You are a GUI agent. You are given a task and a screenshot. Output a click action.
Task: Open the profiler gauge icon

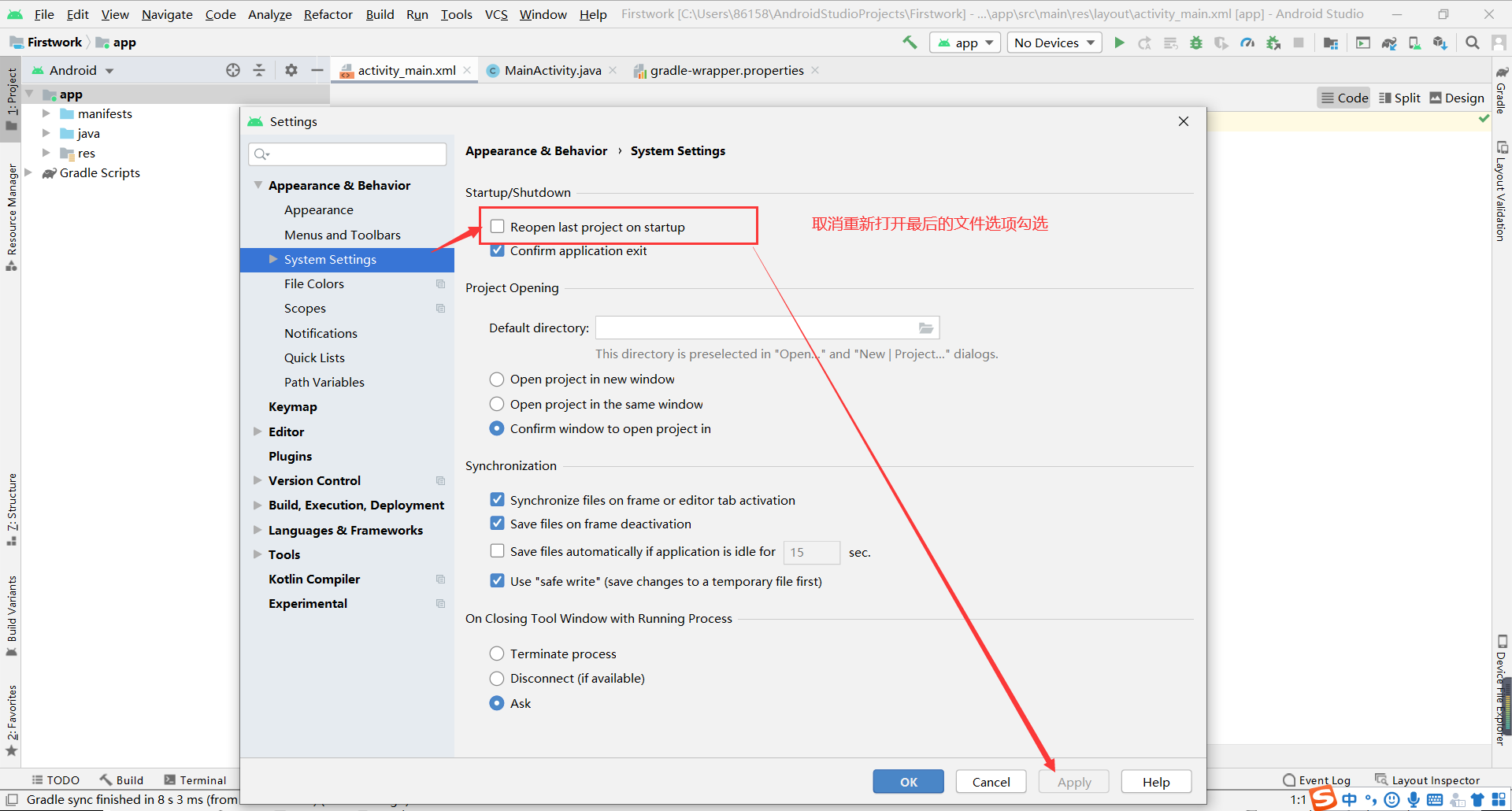click(1247, 43)
